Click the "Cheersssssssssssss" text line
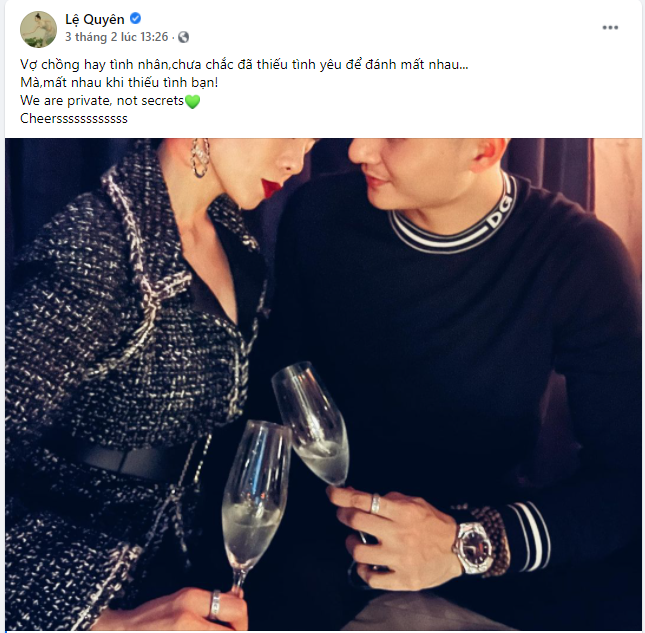The height and width of the screenshot is (633, 645). click(74, 118)
